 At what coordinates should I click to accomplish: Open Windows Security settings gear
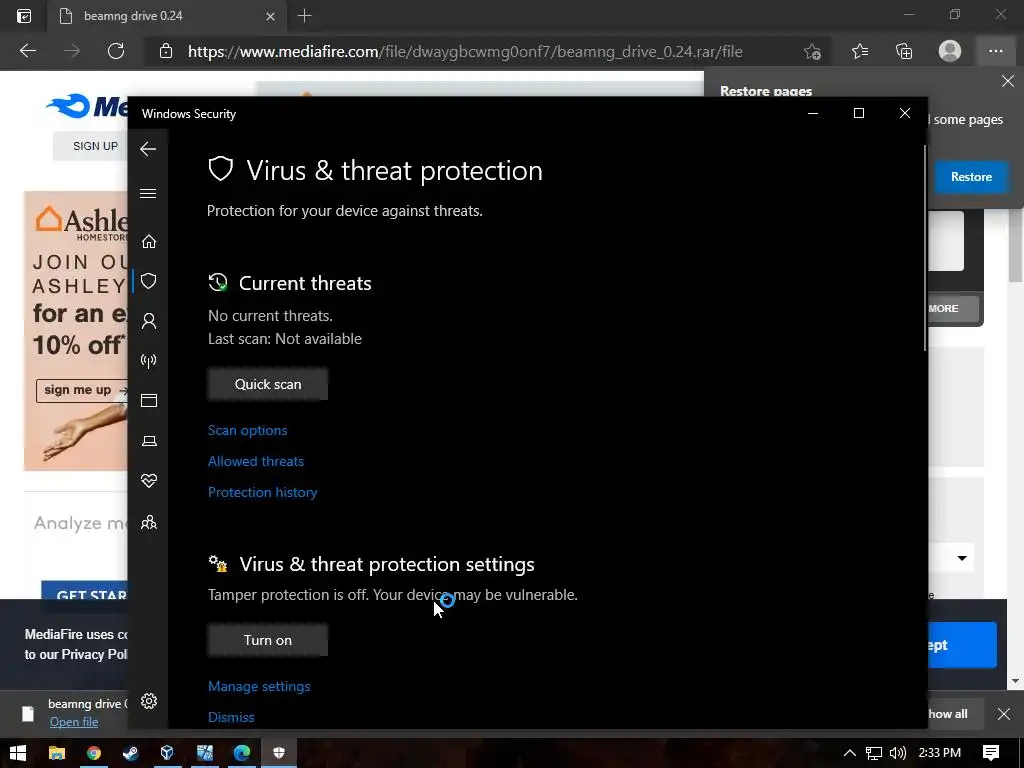point(149,701)
